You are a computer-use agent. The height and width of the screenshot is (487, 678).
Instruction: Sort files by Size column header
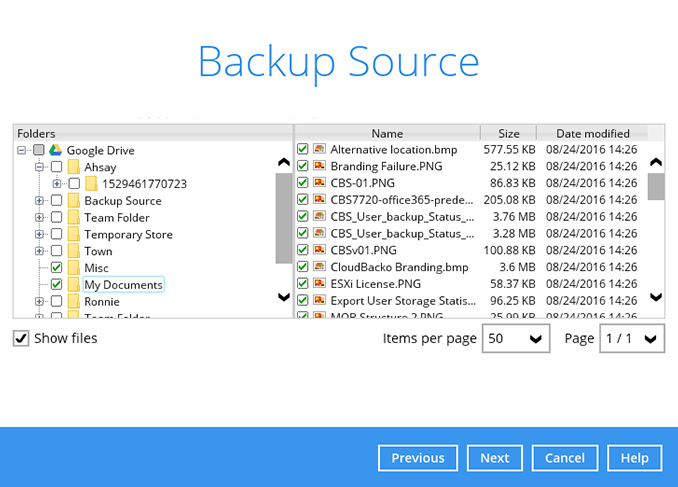[508, 133]
